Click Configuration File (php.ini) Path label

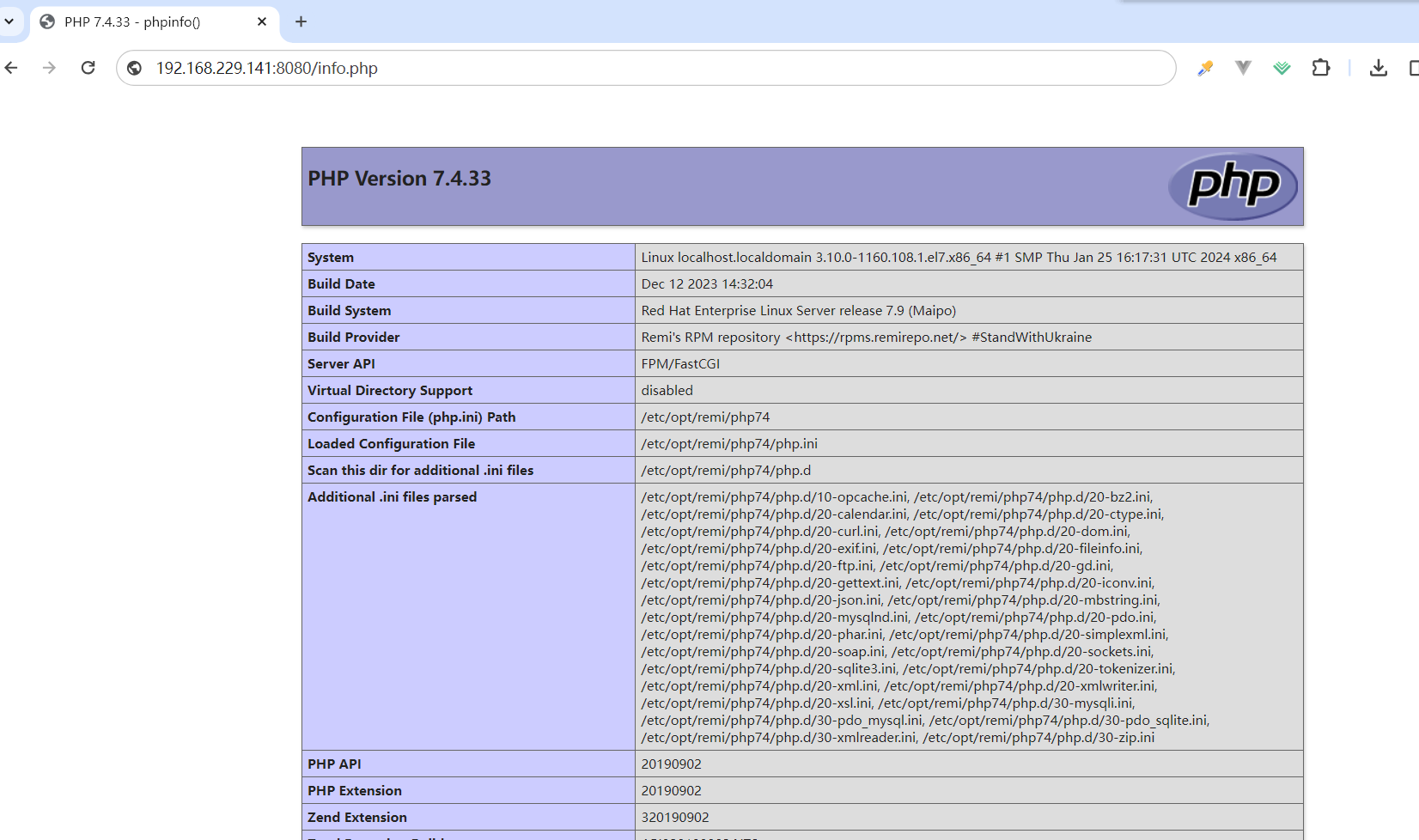pyautogui.click(x=411, y=417)
